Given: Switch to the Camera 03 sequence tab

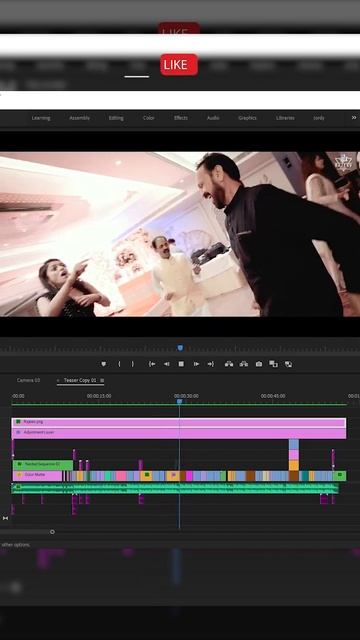Looking at the screenshot, I should click(x=28, y=380).
